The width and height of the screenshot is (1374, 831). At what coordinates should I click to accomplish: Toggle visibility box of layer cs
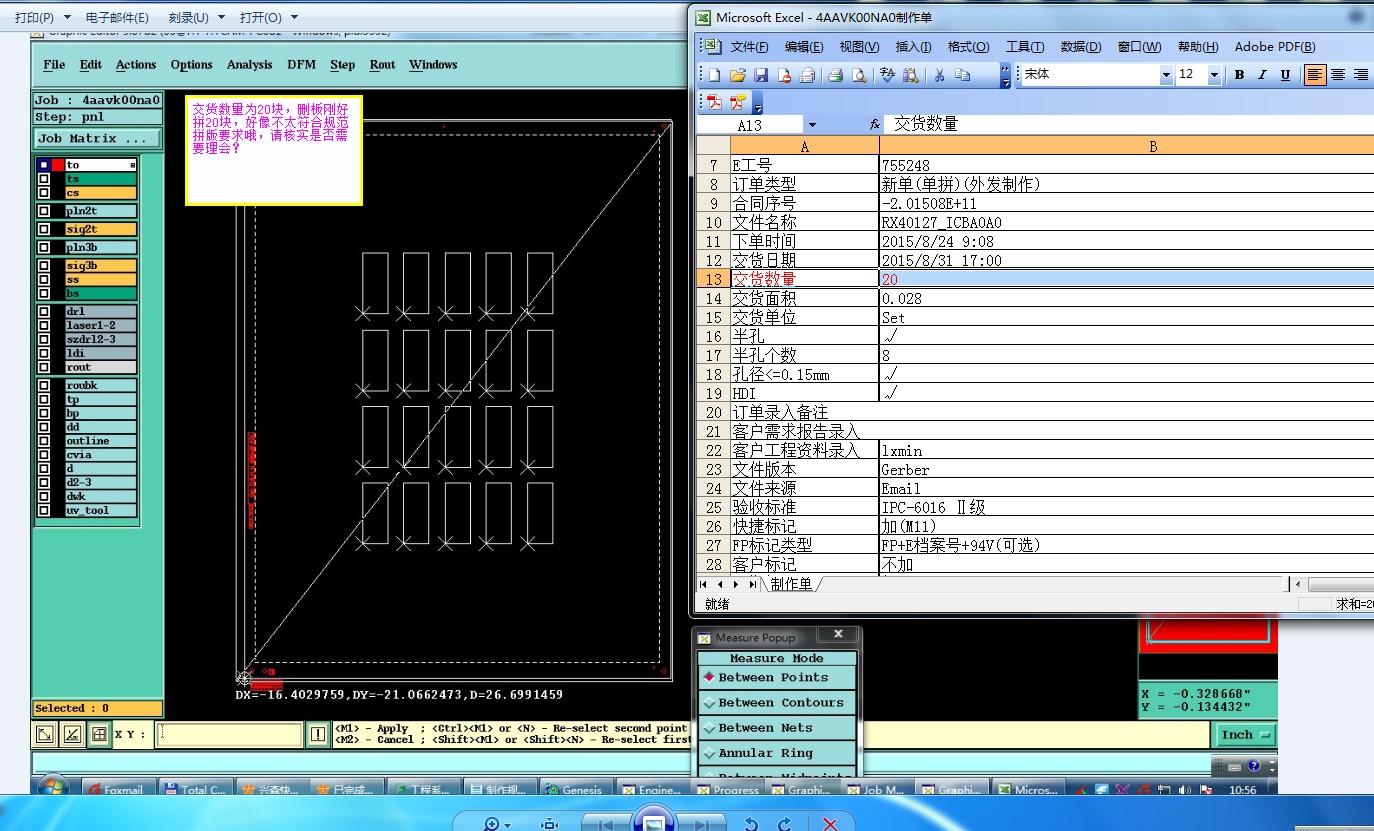click(x=44, y=193)
